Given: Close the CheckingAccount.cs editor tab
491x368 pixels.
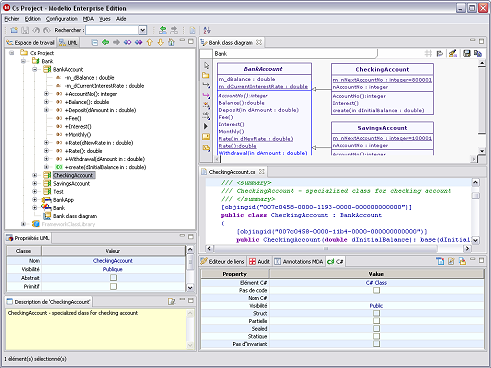Looking at the screenshot, I should click(262, 172).
